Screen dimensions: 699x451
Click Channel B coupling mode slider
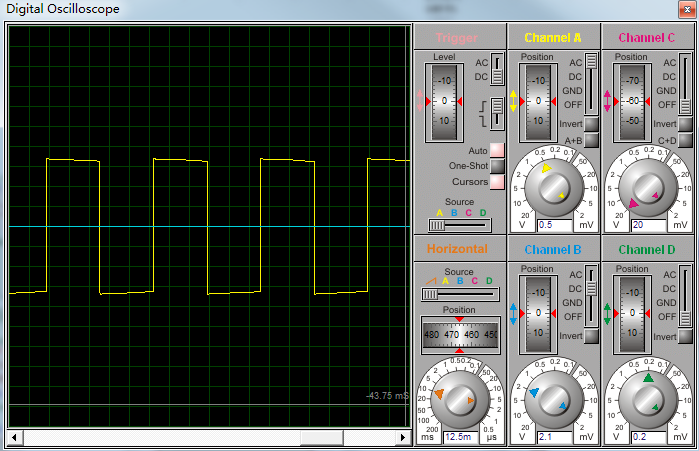coord(591,296)
